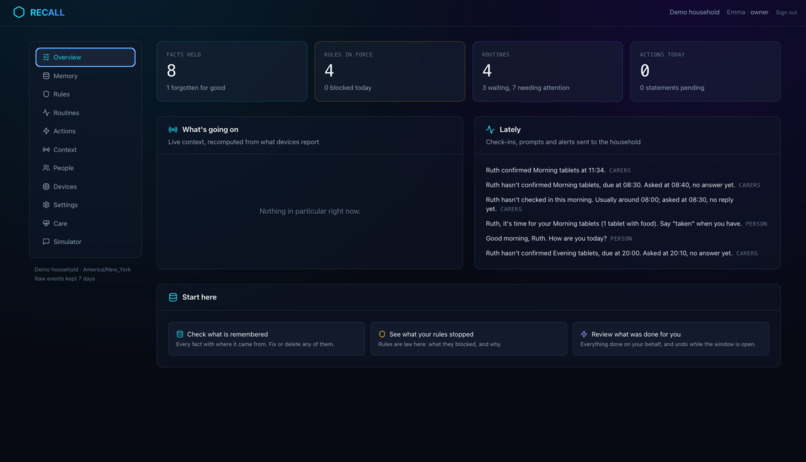The height and width of the screenshot is (462, 806).
Task: Click "1 forgotten for good" text
Action: click(196, 88)
